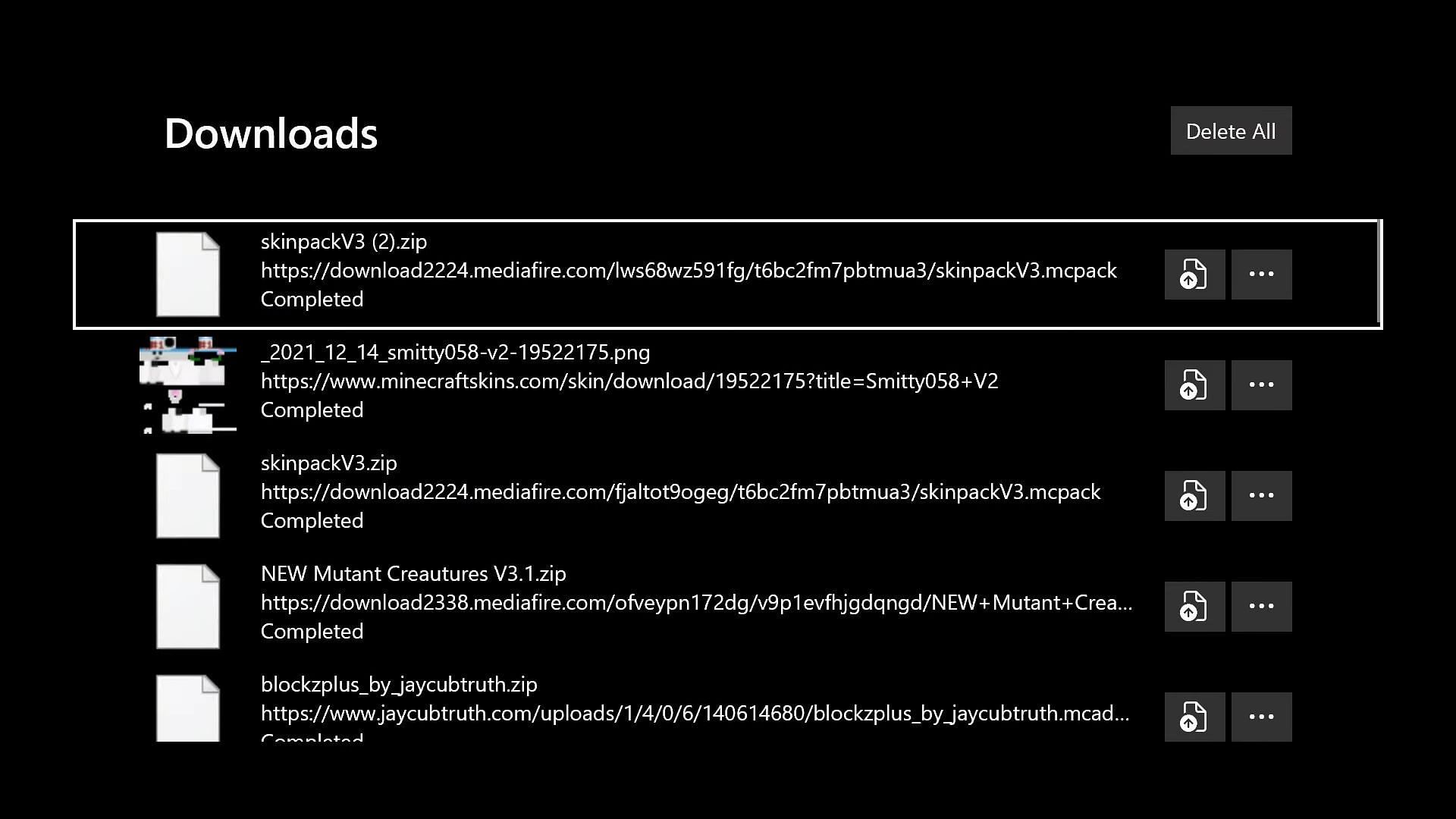Expand blockzplus_by_jaycubtruth.zip download details
This screenshot has height=819, width=1456.
[1260, 716]
